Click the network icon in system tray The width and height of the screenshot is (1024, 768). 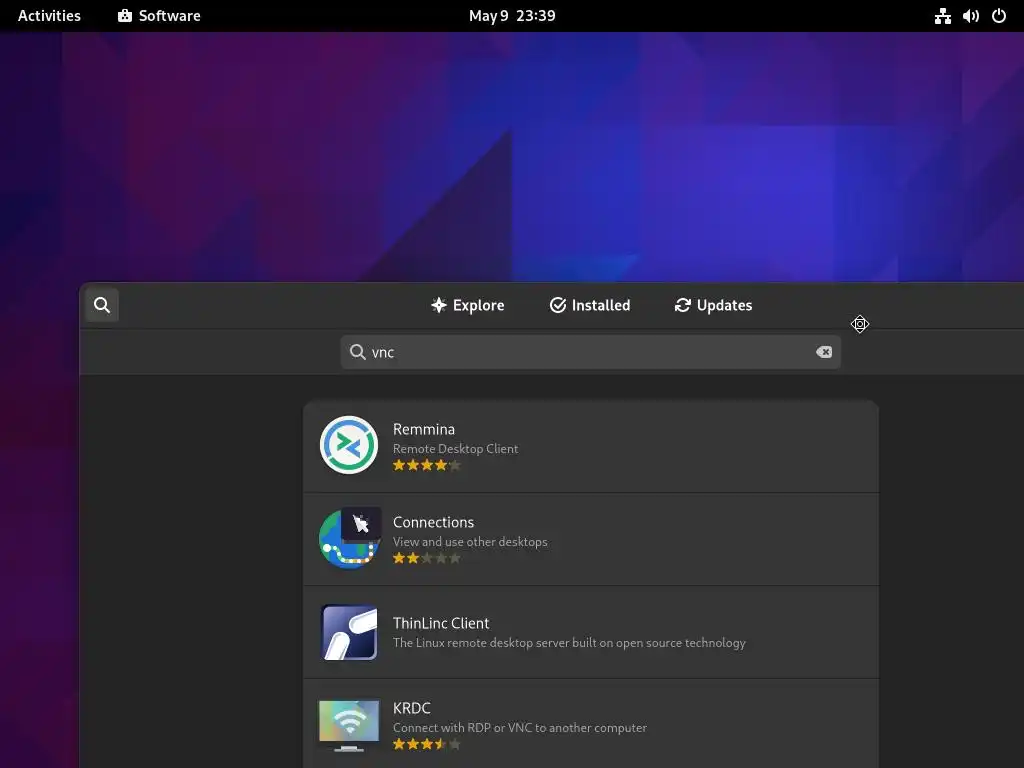(x=942, y=16)
